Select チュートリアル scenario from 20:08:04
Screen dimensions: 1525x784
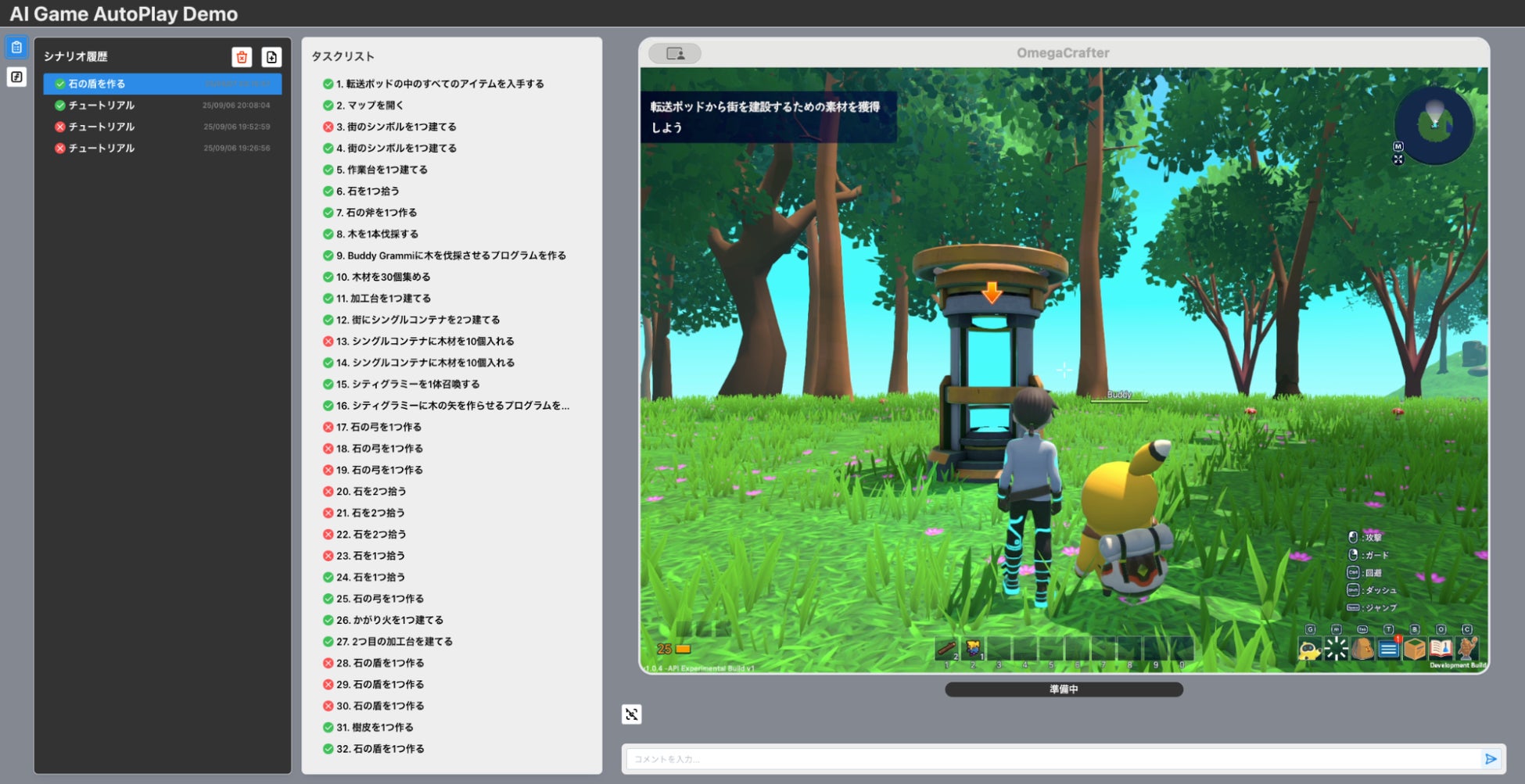click(163, 105)
